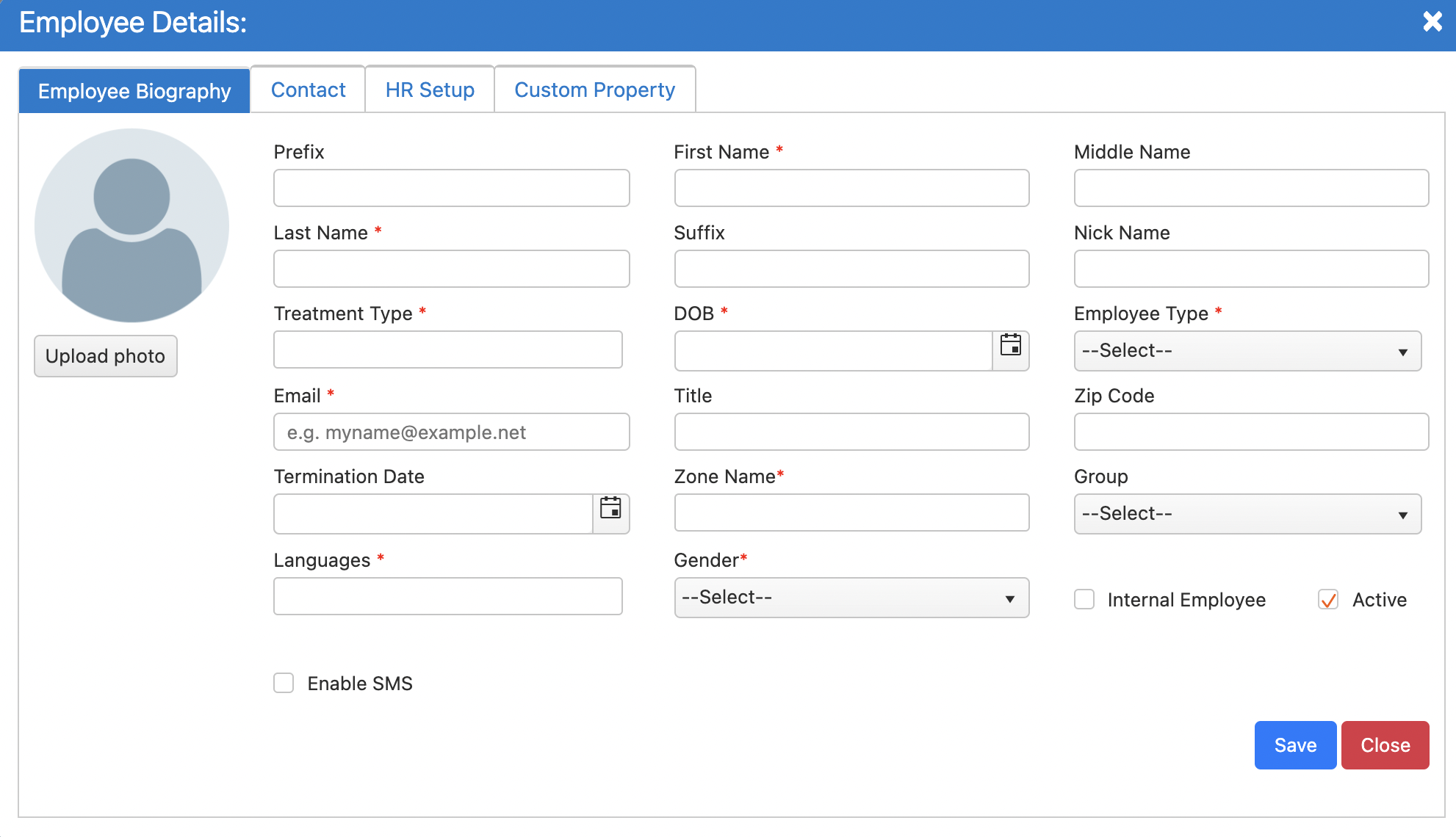
Task: Close the dialog with X icon
Action: (1432, 22)
